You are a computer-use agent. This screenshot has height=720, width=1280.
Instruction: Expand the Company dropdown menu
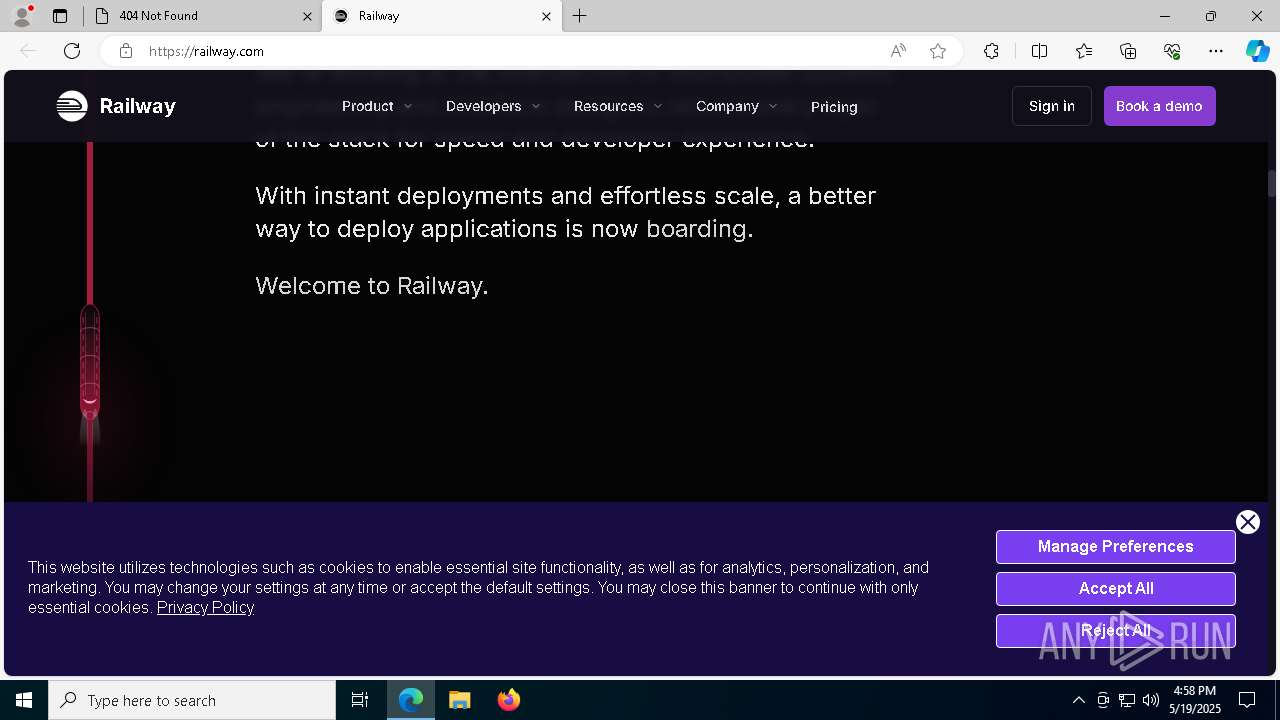click(x=737, y=106)
